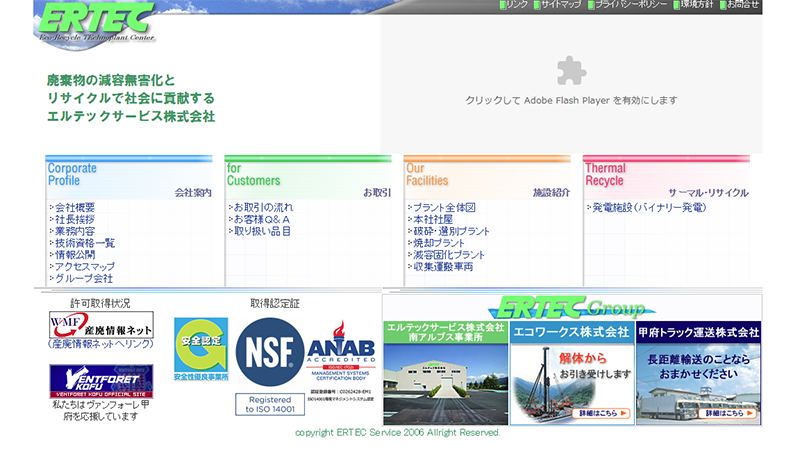Click the ERTEC Group logo
Viewport: 800px width, 460px height.
click(571, 308)
